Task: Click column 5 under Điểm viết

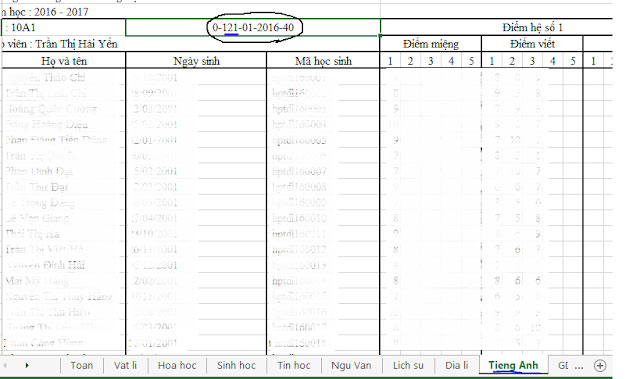Action: [573, 61]
